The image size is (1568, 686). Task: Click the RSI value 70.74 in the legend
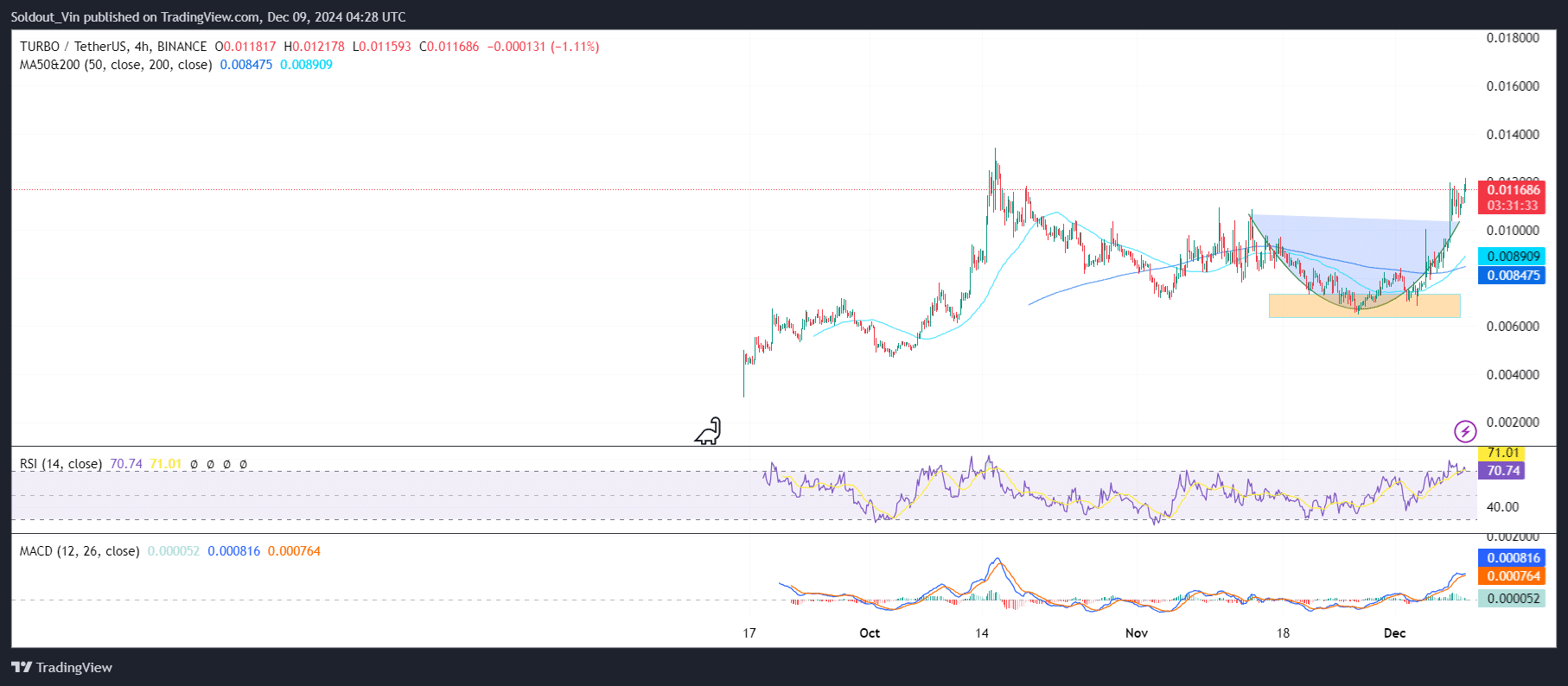[126, 464]
